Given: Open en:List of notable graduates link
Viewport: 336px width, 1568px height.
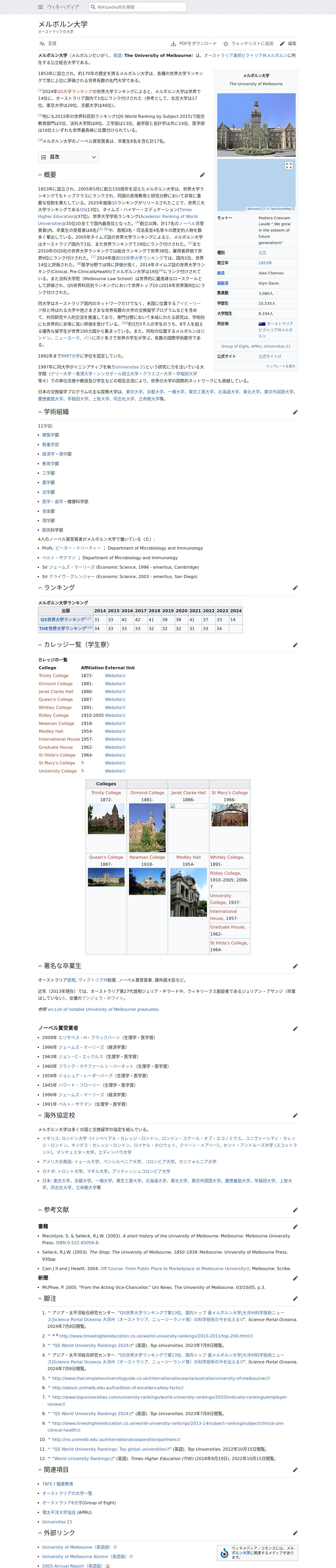Looking at the screenshot, I should click(x=104, y=1009).
